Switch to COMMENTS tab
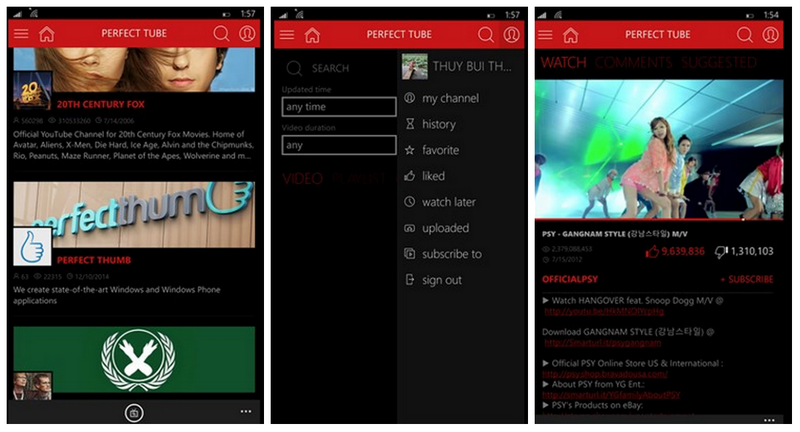This screenshot has width=800, height=432. pyautogui.click(x=633, y=63)
